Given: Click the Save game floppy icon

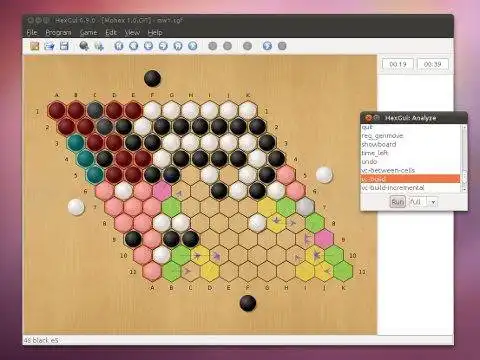Looking at the screenshot, I should [64, 46].
